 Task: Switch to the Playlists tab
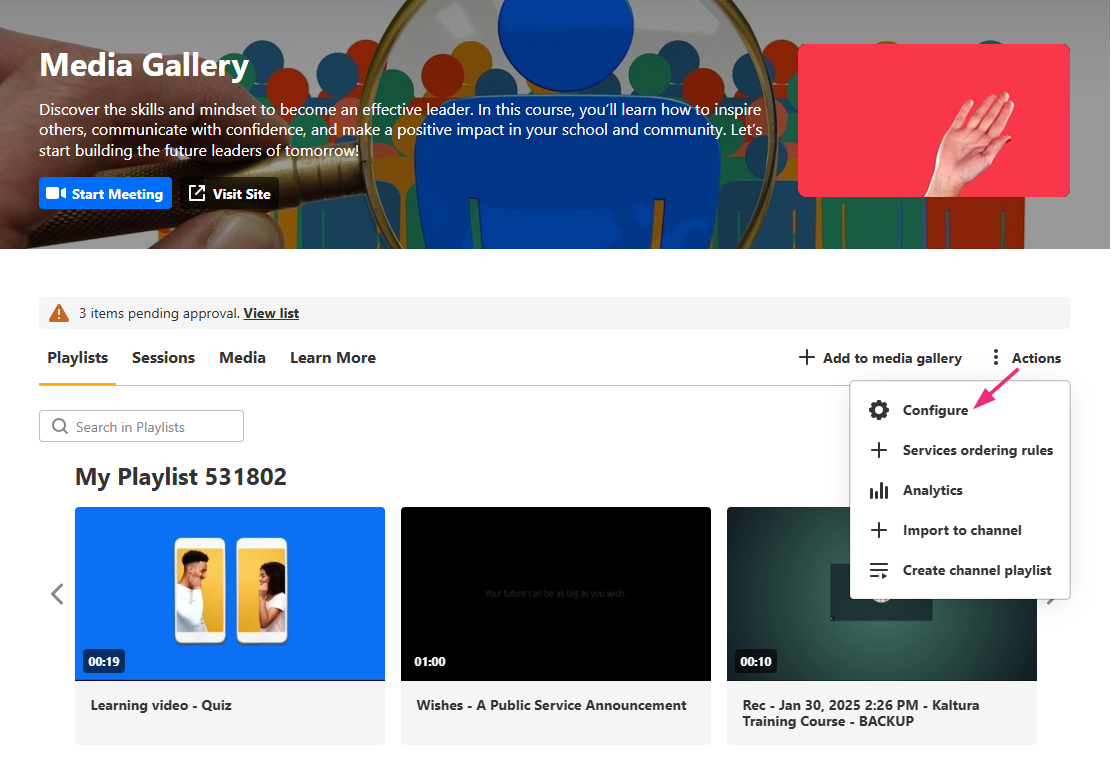(77, 358)
